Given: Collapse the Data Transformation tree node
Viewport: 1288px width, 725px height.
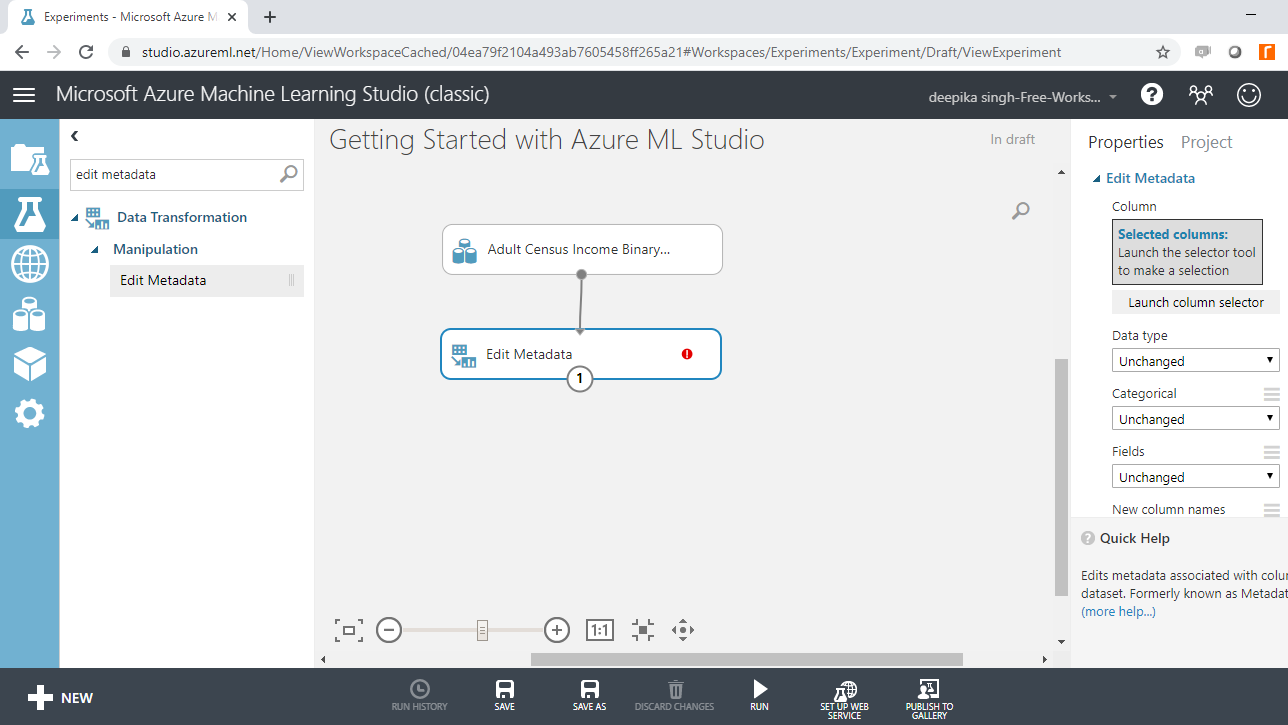Looking at the screenshot, I should tap(76, 218).
